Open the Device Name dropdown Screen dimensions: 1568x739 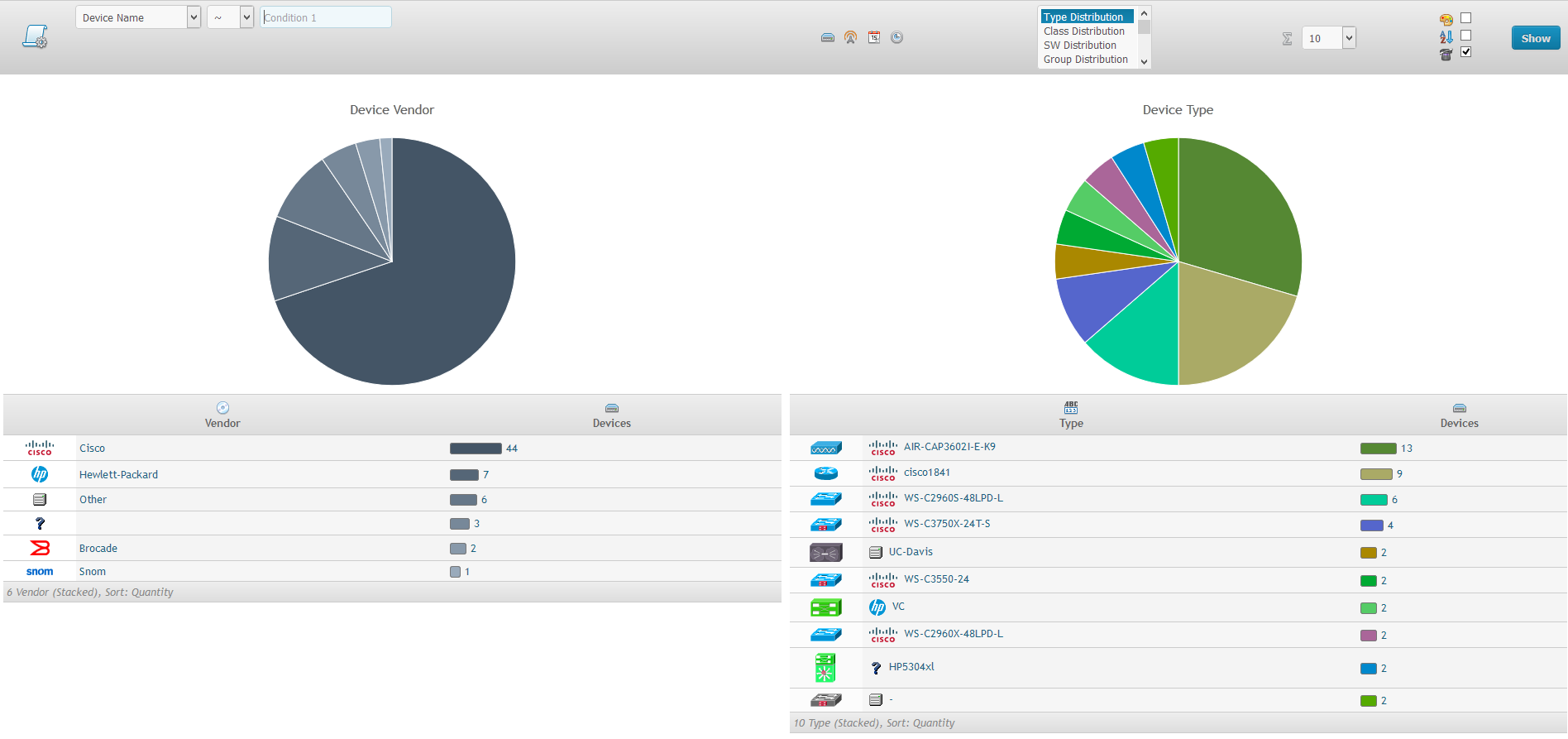138,17
